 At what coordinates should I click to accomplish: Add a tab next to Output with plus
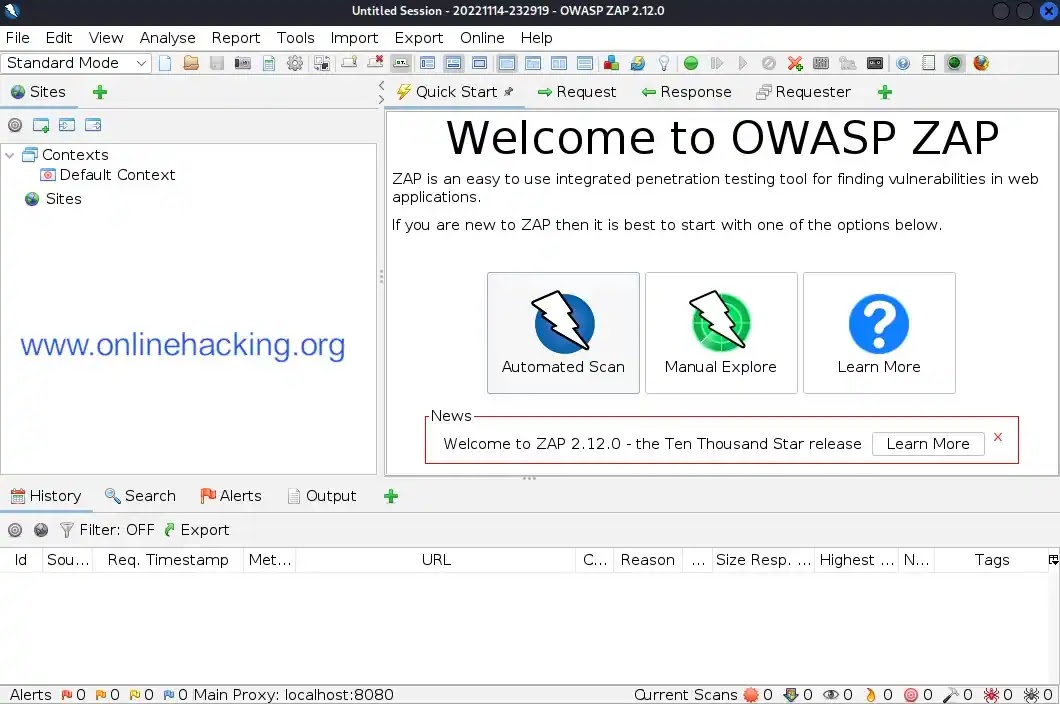coord(391,496)
